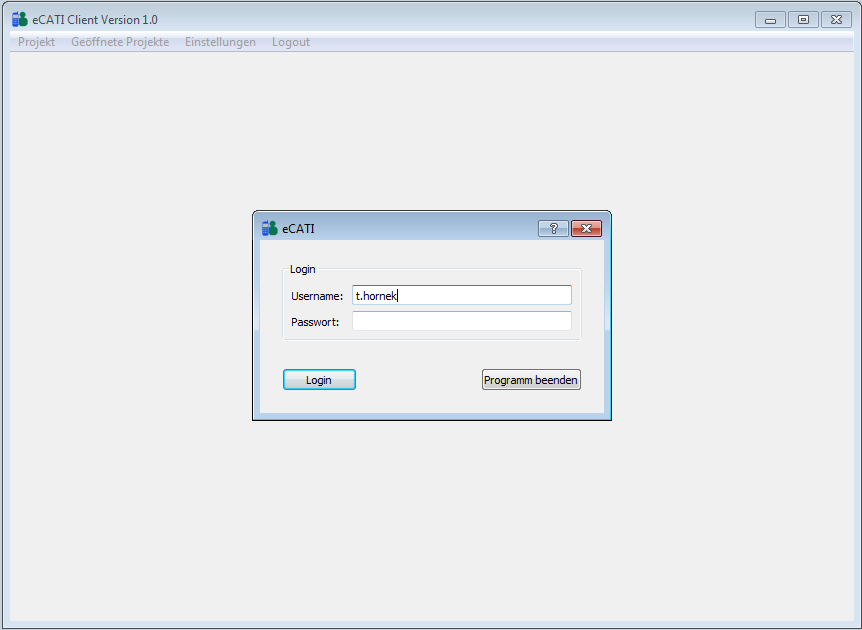The height and width of the screenshot is (630, 862).
Task: Click the Login group box heading
Action: pyautogui.click(x=302, y=269)
